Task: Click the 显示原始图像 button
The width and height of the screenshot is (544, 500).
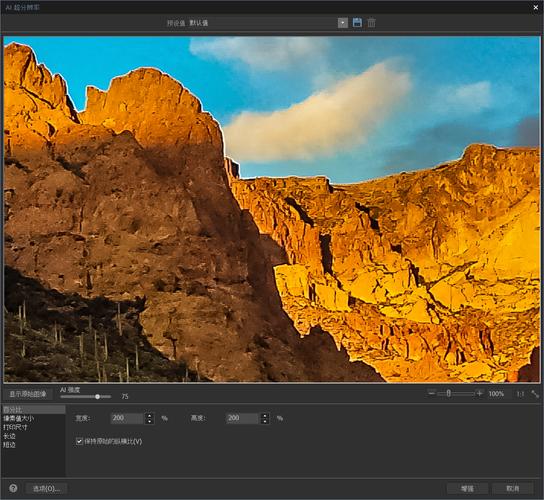Action: coord(28,394)
